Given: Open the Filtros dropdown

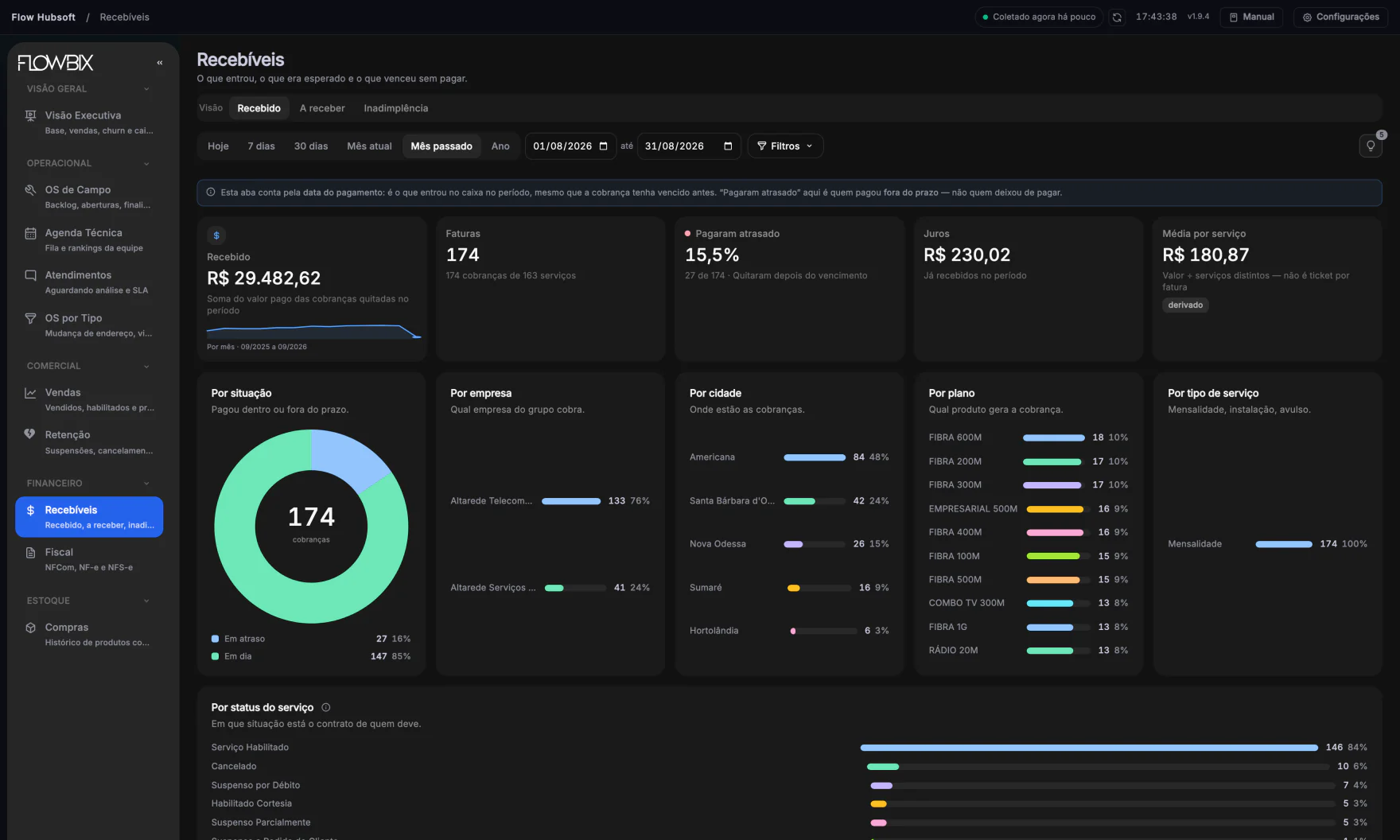Looking at the screenshot, I should 785,146.
